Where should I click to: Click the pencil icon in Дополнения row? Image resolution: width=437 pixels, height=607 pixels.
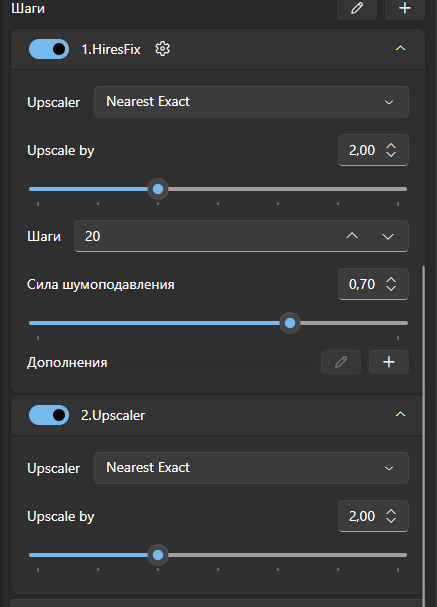click(341, 362)
